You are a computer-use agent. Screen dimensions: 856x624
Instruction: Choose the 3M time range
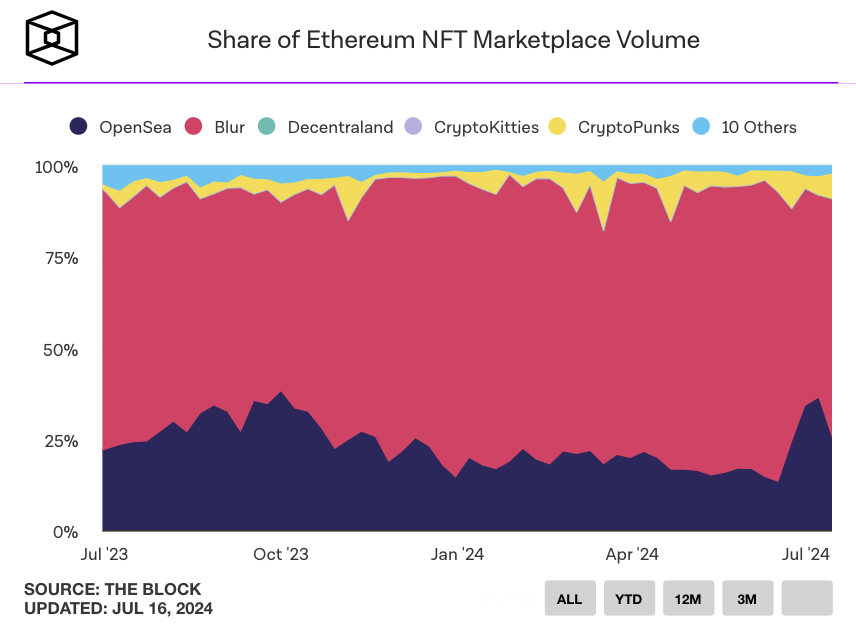point(747,598)
